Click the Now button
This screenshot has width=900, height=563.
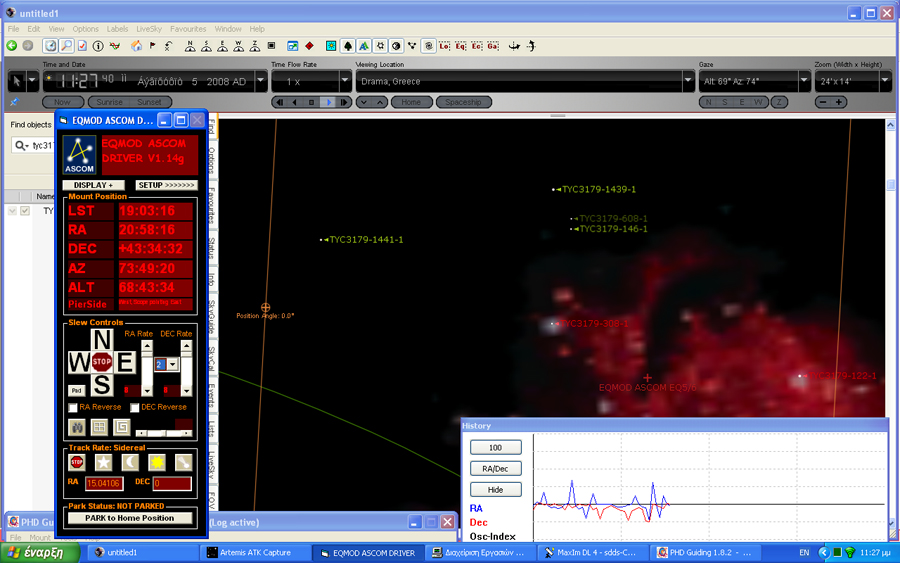click(x=63, y=102)
